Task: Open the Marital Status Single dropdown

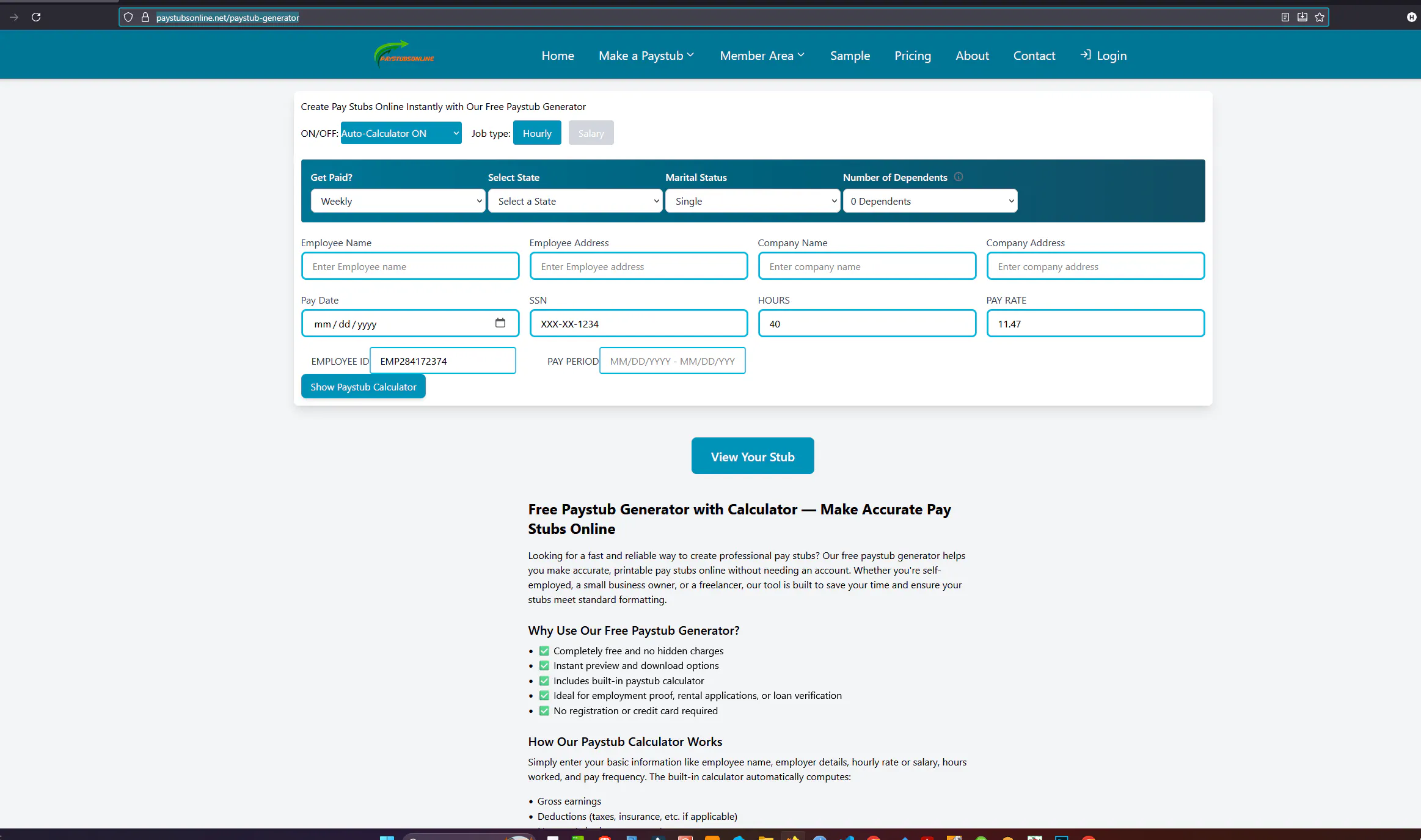Action: pos(753,201)
